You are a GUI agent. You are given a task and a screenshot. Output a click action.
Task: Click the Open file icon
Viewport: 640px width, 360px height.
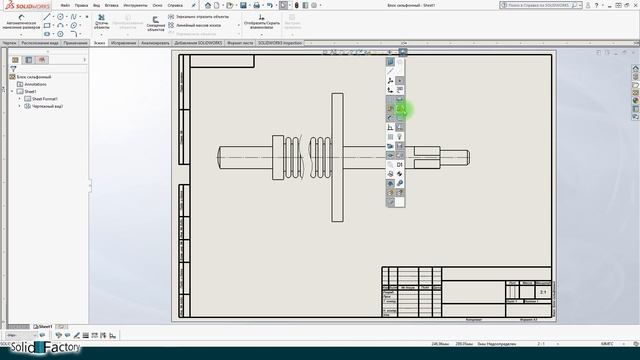pos(230,5)
